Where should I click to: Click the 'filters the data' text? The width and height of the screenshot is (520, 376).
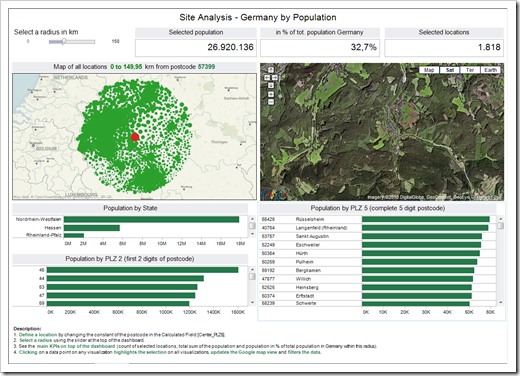304,352
